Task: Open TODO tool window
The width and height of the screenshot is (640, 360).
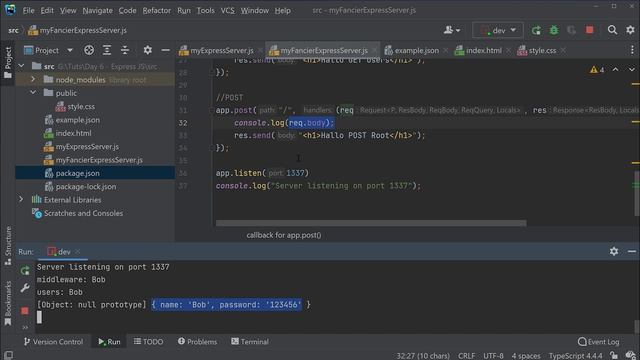Action: coord(149,342)
